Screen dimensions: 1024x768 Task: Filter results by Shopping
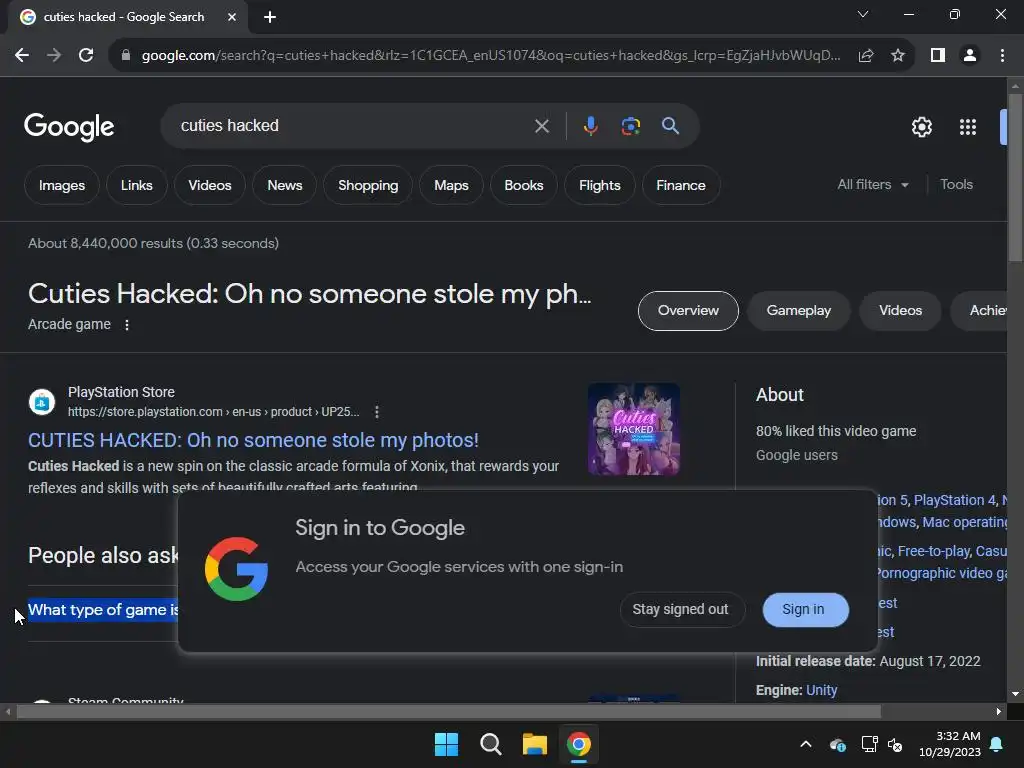pyautogui.click(x=368, y=185)
